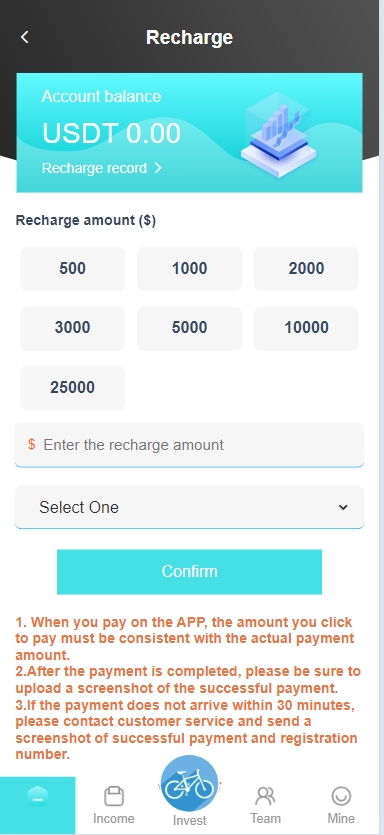Go back using the left arrow
Image resolution: width=384 pixels, height=835 pixels.
pyautogui.click(x=24, y=37)
